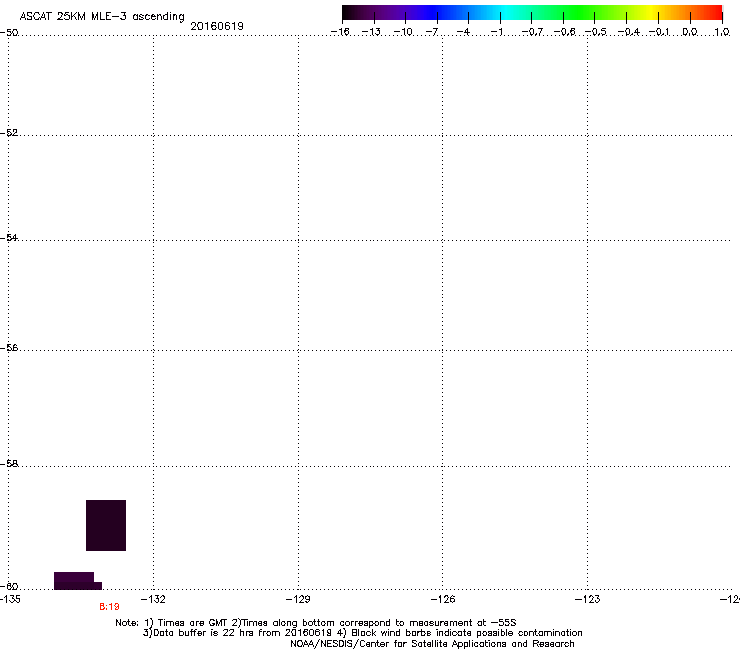The image size is (740, 650).
Task: Click longitude axis label -132
Action: [154, 599]
